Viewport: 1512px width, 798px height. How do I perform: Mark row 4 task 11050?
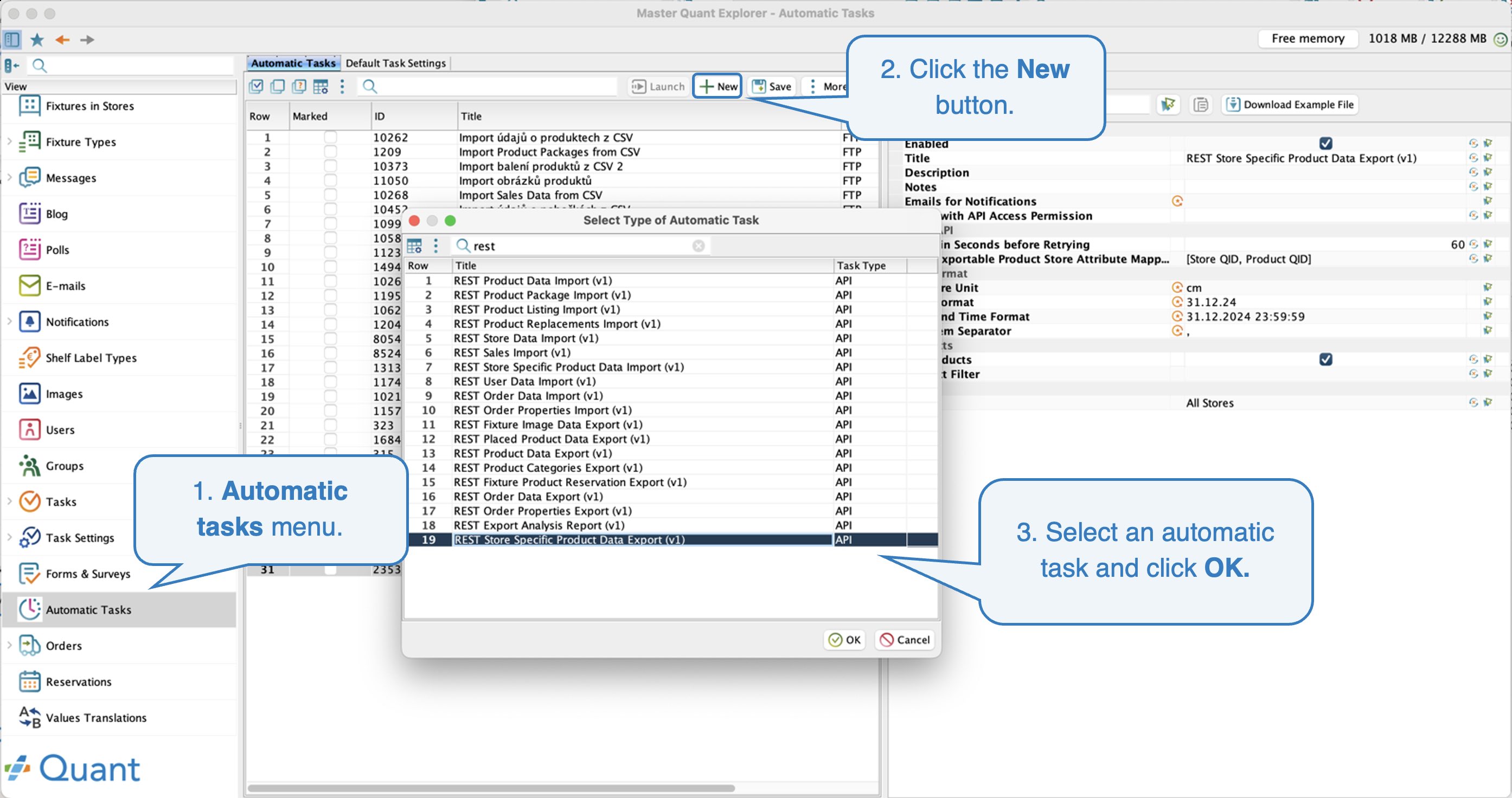[x=330, y=181]
